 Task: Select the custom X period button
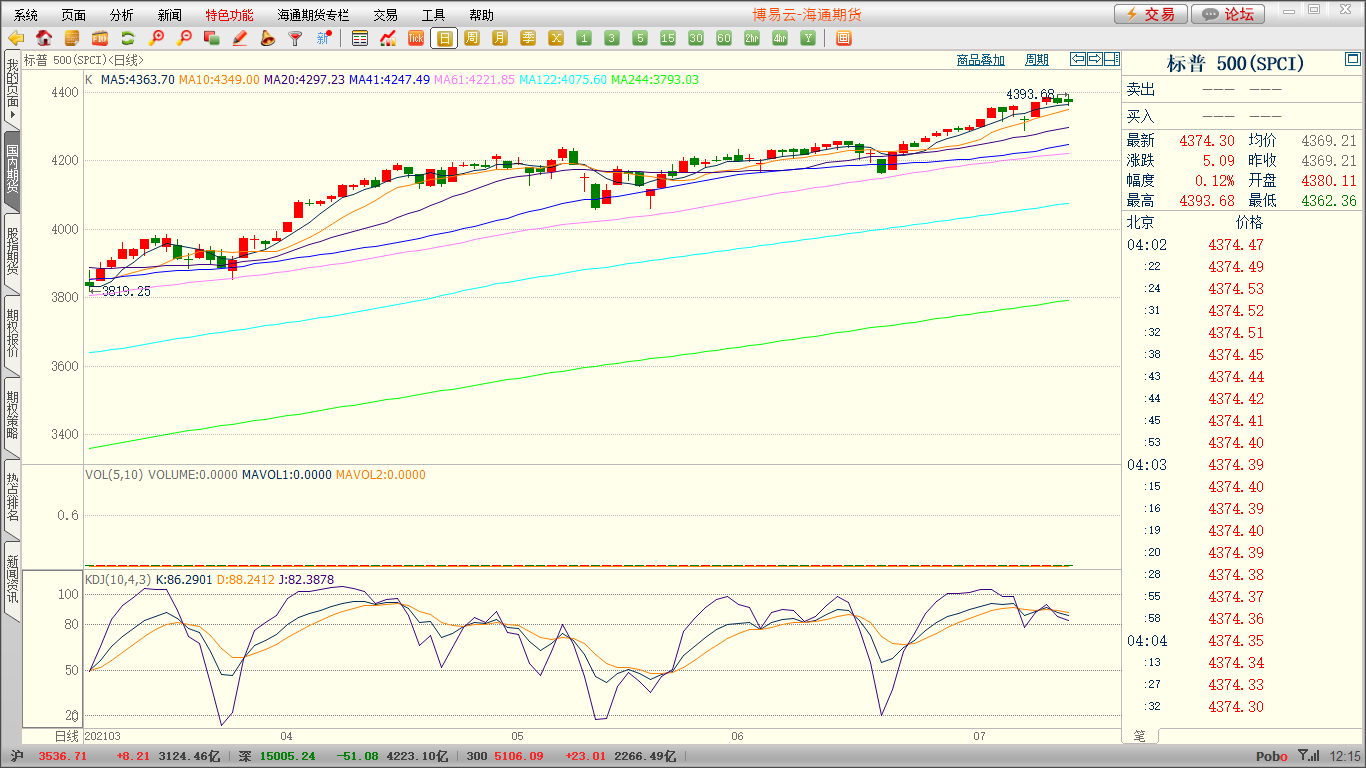pos(556,38)
